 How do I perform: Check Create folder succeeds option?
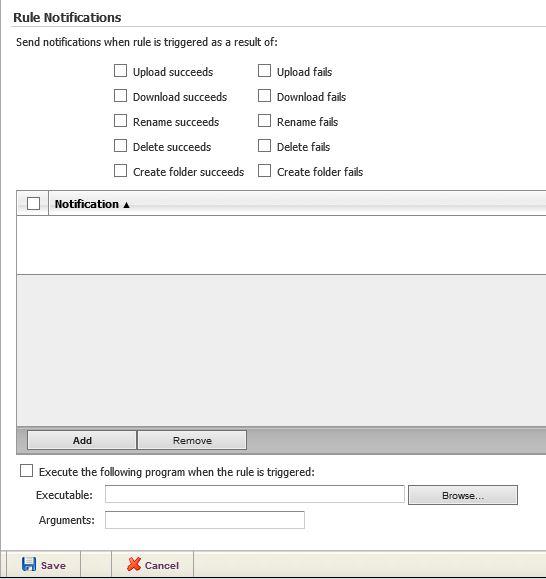coord(120,171)
